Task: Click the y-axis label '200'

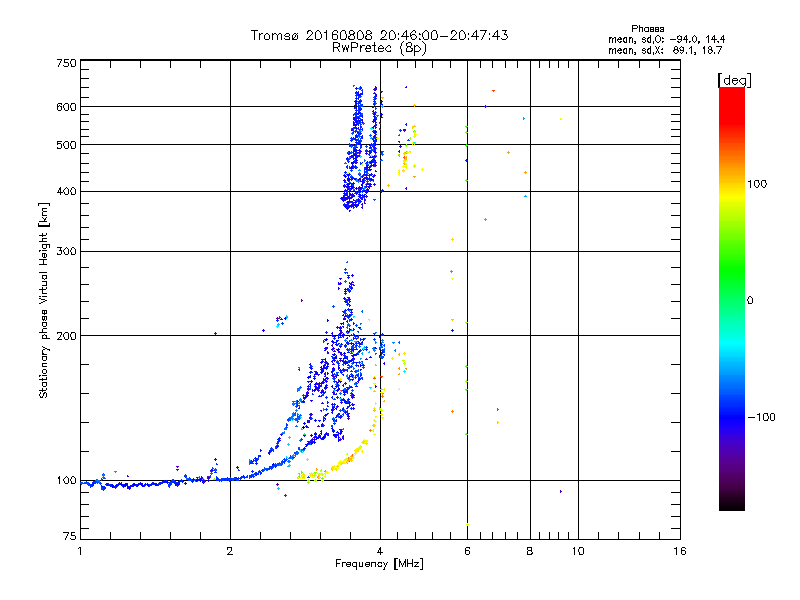Action: click(x=66, y=336)
